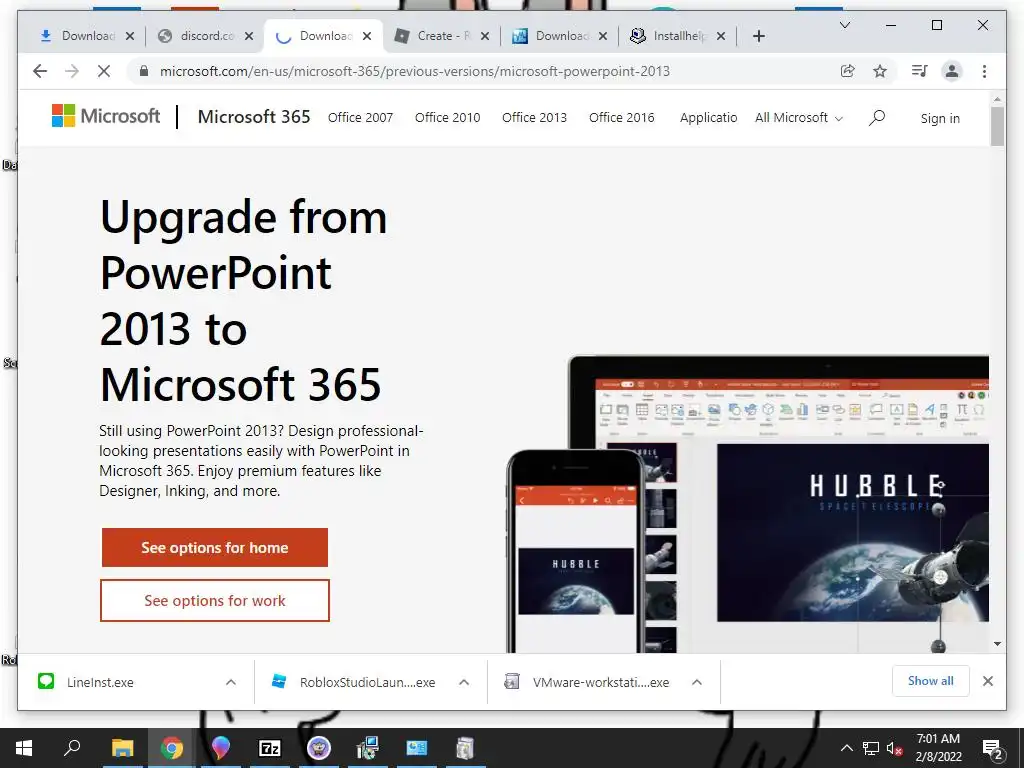Click the phone PowerPoint image

[575, 551]
